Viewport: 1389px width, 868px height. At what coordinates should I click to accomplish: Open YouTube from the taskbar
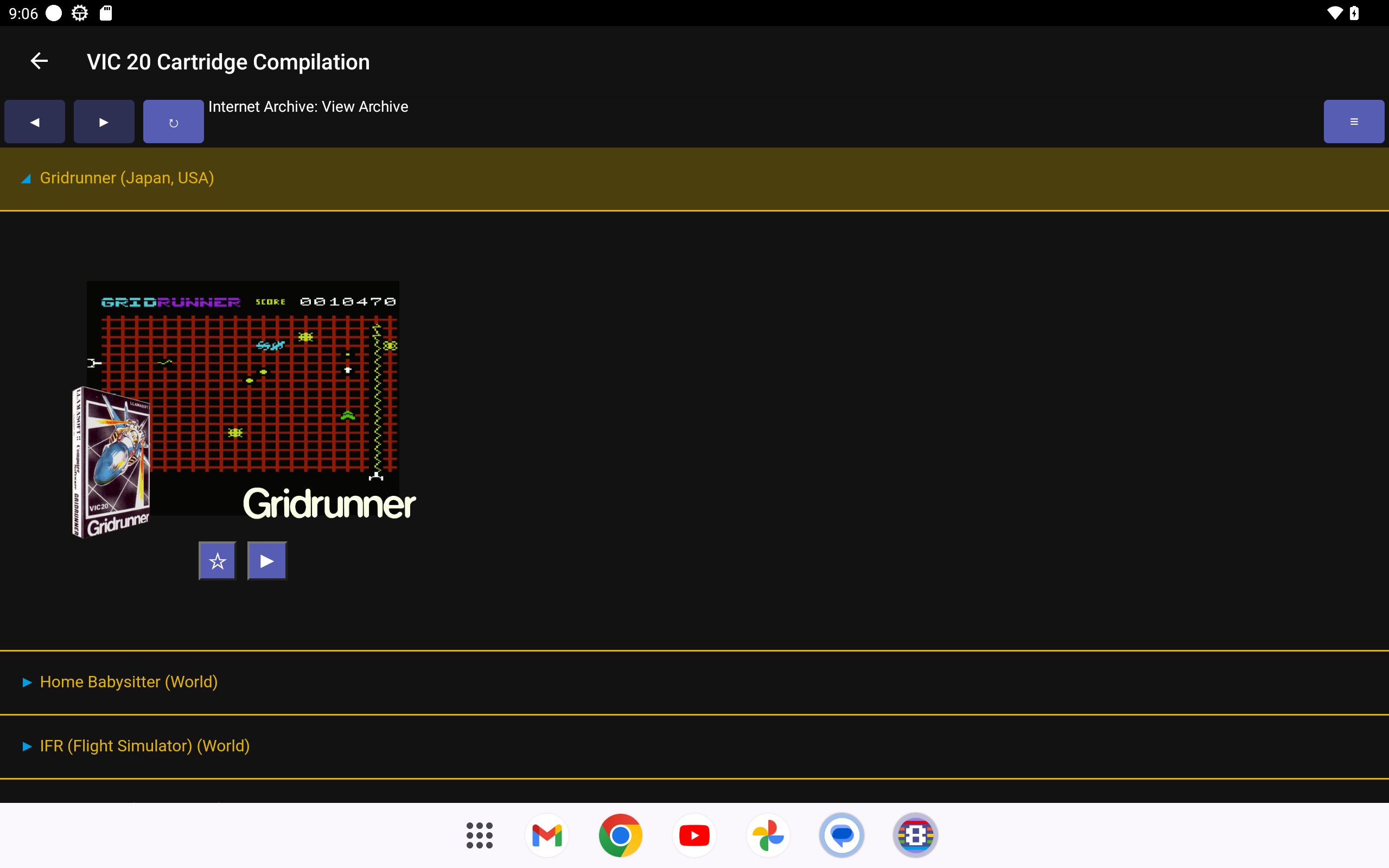pos(694,835)
